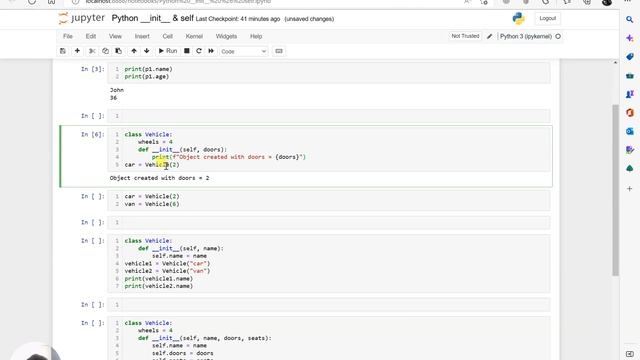Interrupt the kernel with stop icon

pos(187,51)
